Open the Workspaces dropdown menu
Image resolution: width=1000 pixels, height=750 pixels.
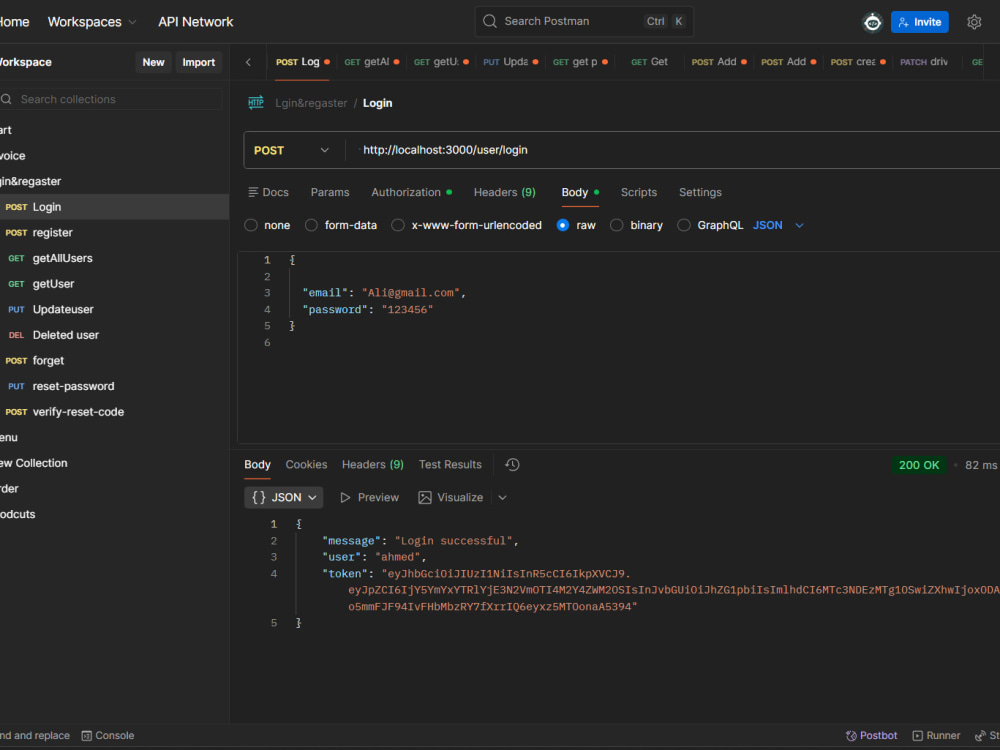[x=92, y=22]
